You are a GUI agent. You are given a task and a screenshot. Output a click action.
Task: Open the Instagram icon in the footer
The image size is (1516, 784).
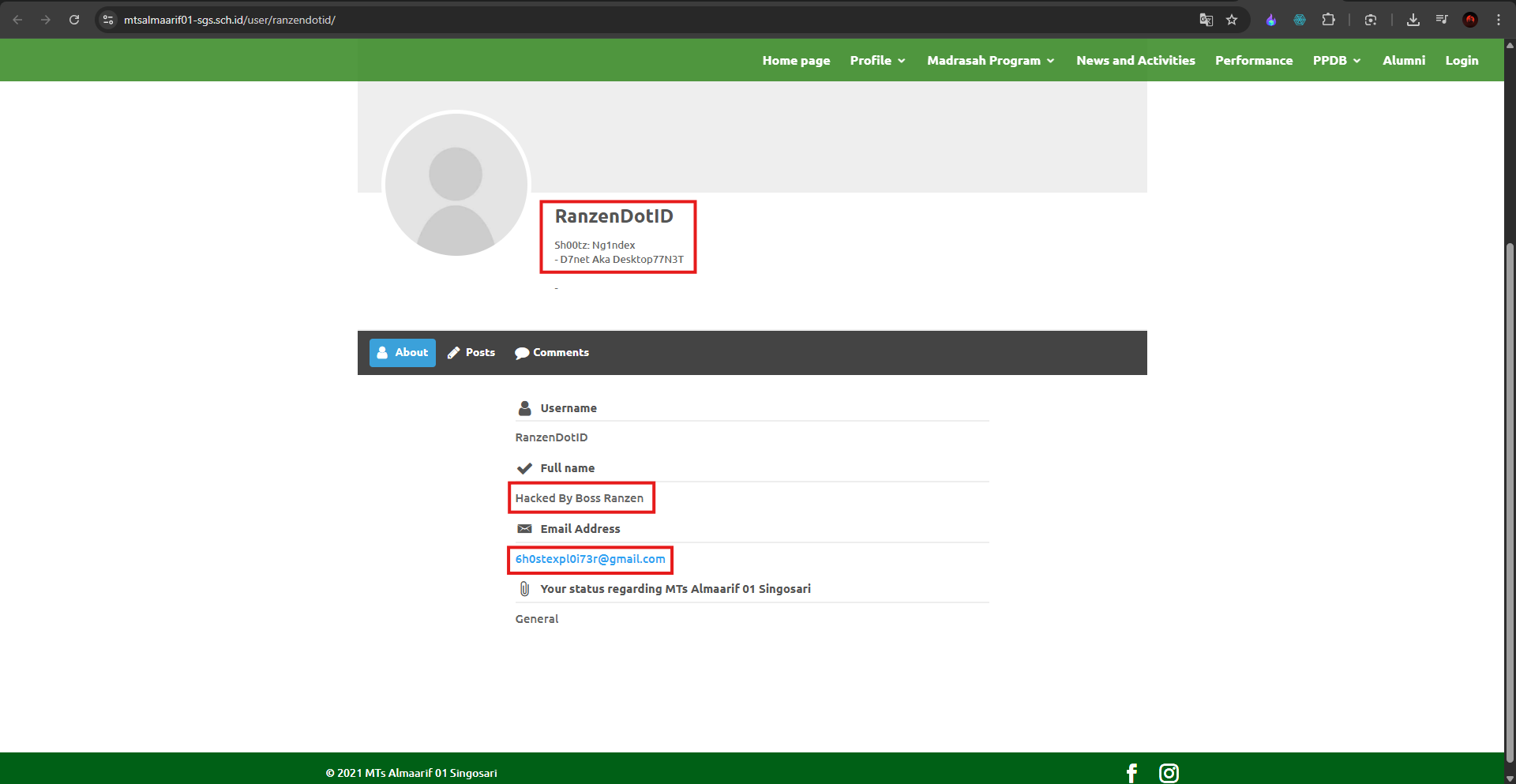click(x=1169, y=773)
